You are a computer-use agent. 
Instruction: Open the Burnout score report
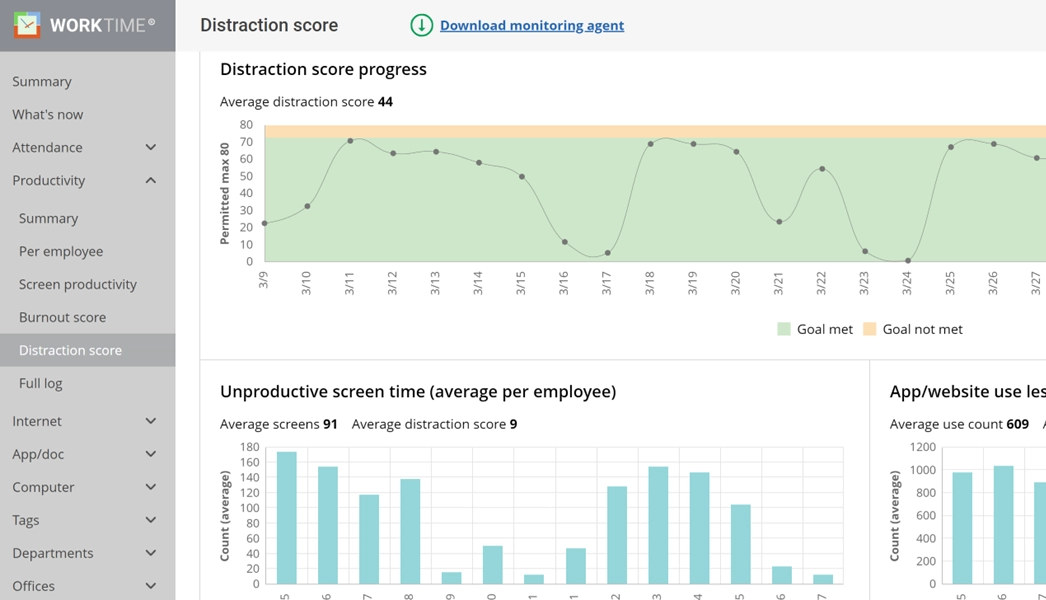pyautogui.click(x=62, y=318)
